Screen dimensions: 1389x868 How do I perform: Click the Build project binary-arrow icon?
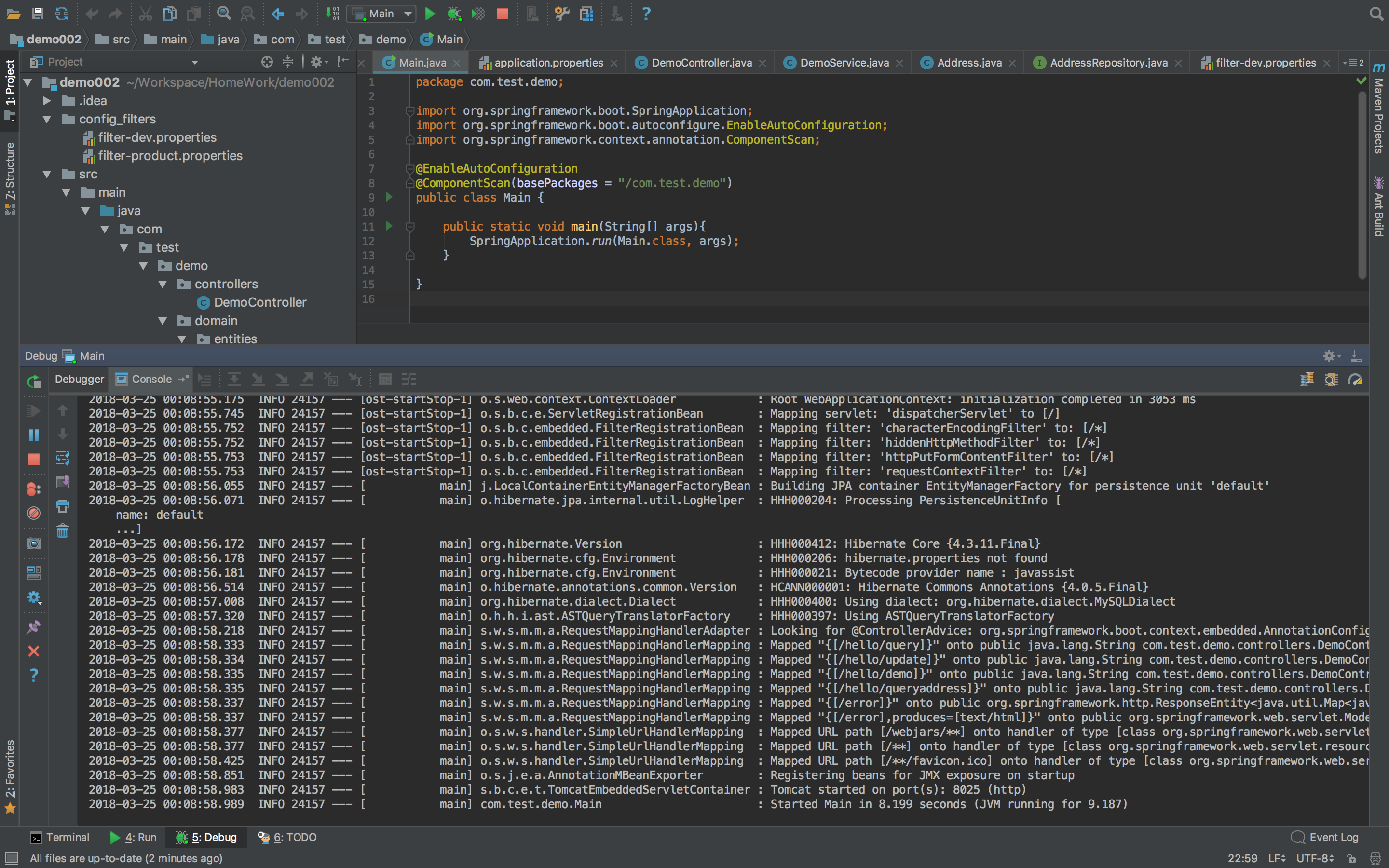pyautogui.click(x=332, y=14)
